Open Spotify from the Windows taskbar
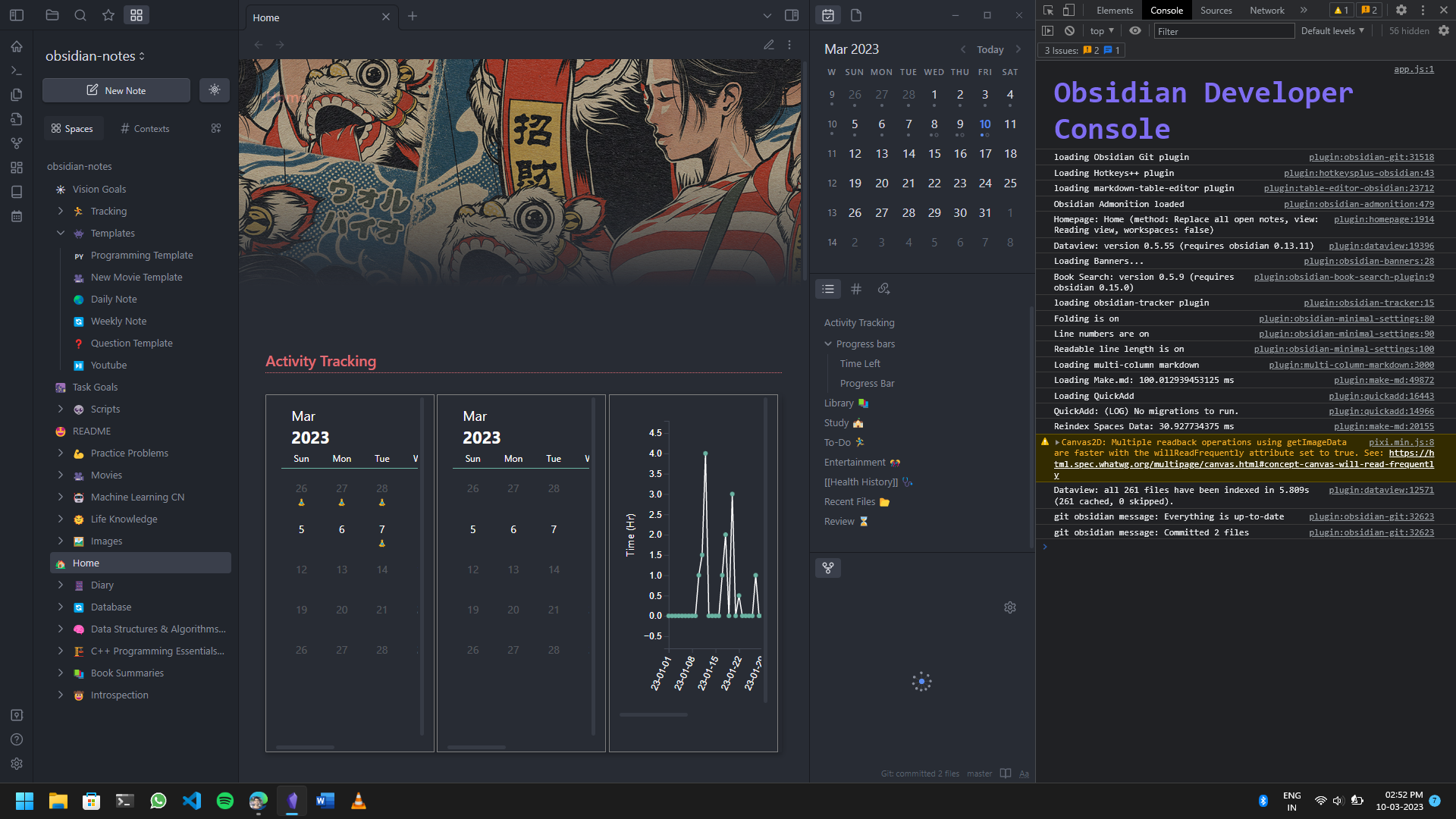 tap(225, 801)
